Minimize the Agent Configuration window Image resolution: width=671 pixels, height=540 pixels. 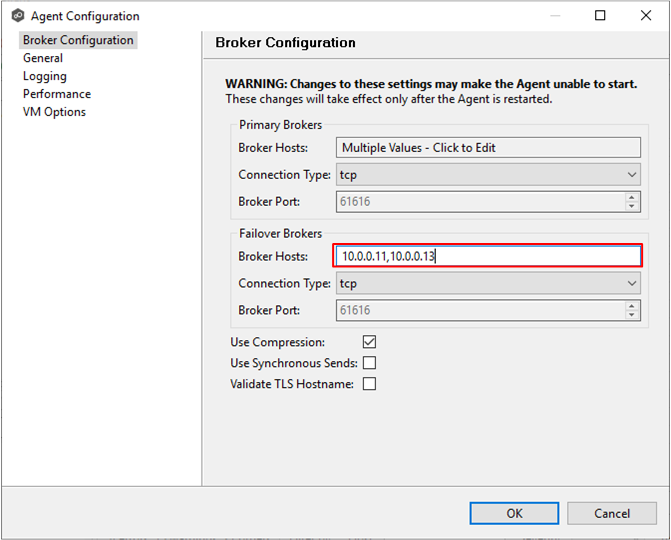tap(555, 15)
